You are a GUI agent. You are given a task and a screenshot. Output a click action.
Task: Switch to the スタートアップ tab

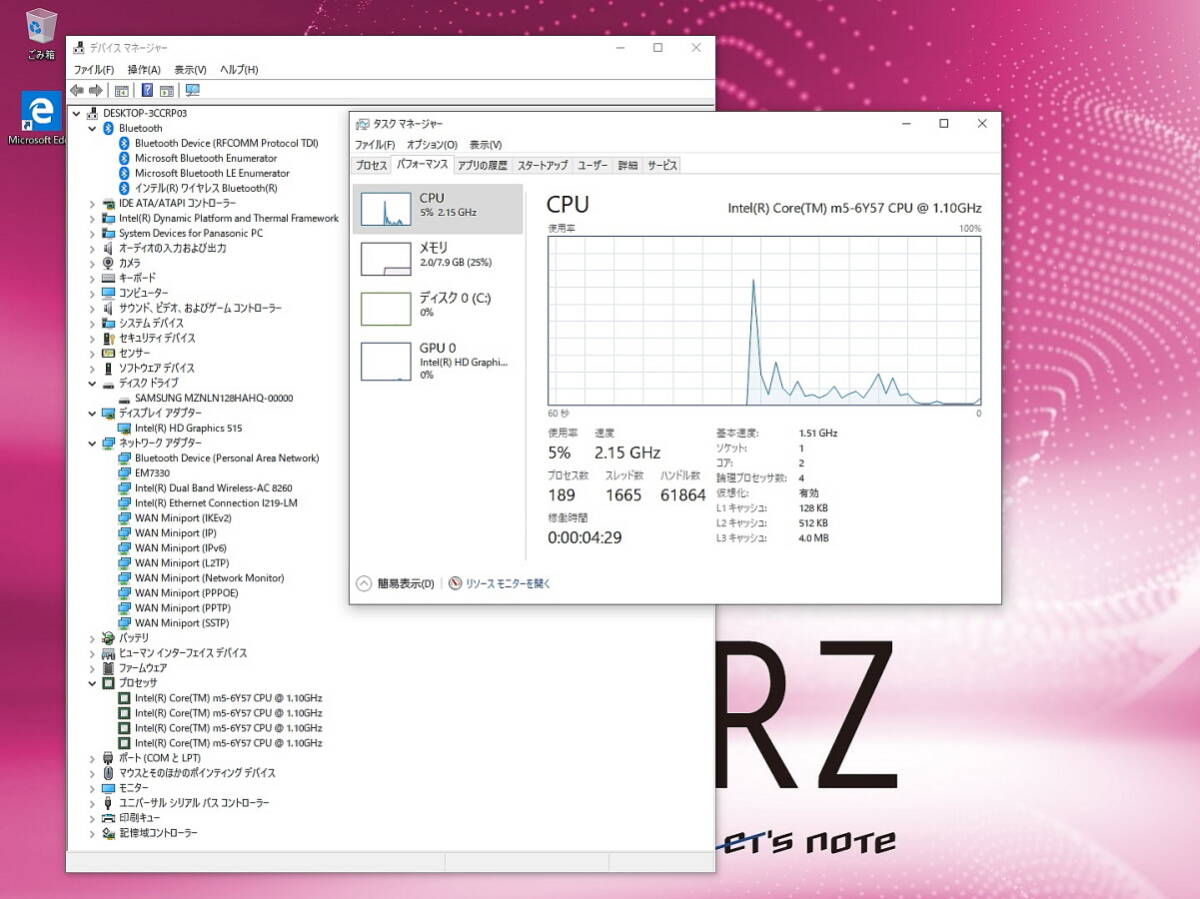pos(542,165)
